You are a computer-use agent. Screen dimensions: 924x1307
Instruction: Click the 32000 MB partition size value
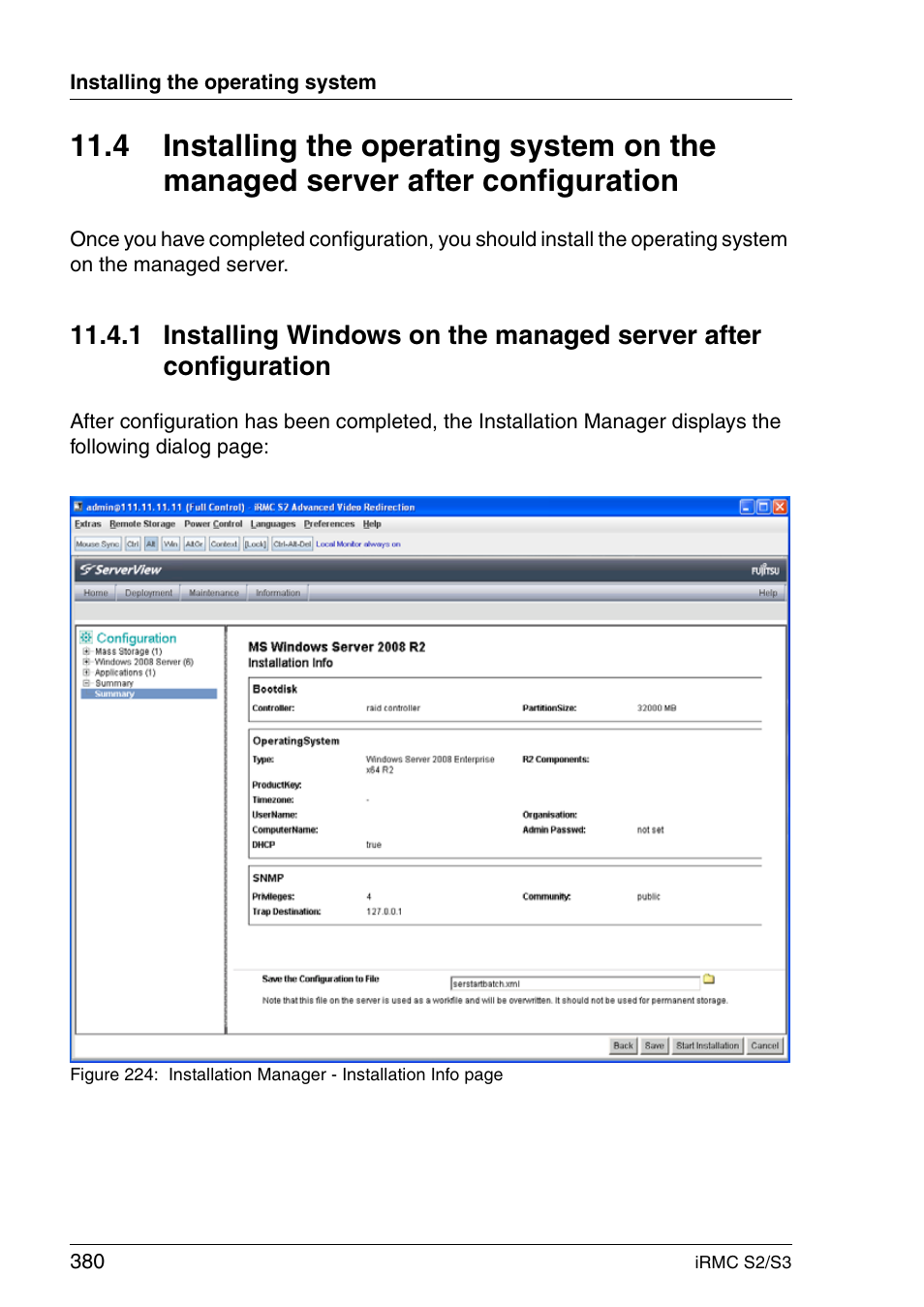(x=657, y=708)
